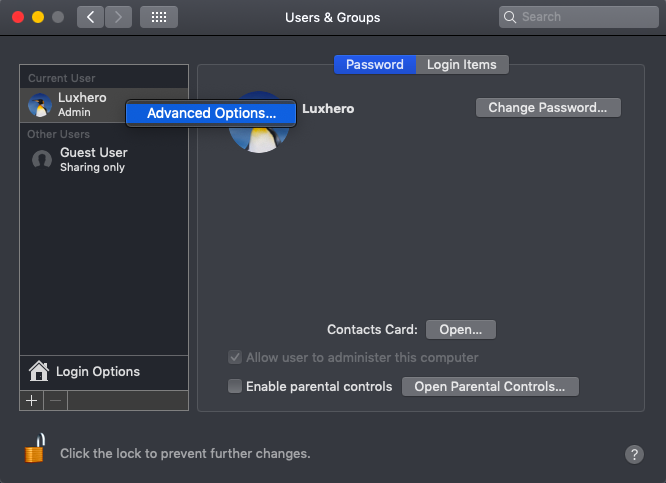
Task: Choose Advanced Options from context menu
Action: pyautogui.click(x=211, y=113)
